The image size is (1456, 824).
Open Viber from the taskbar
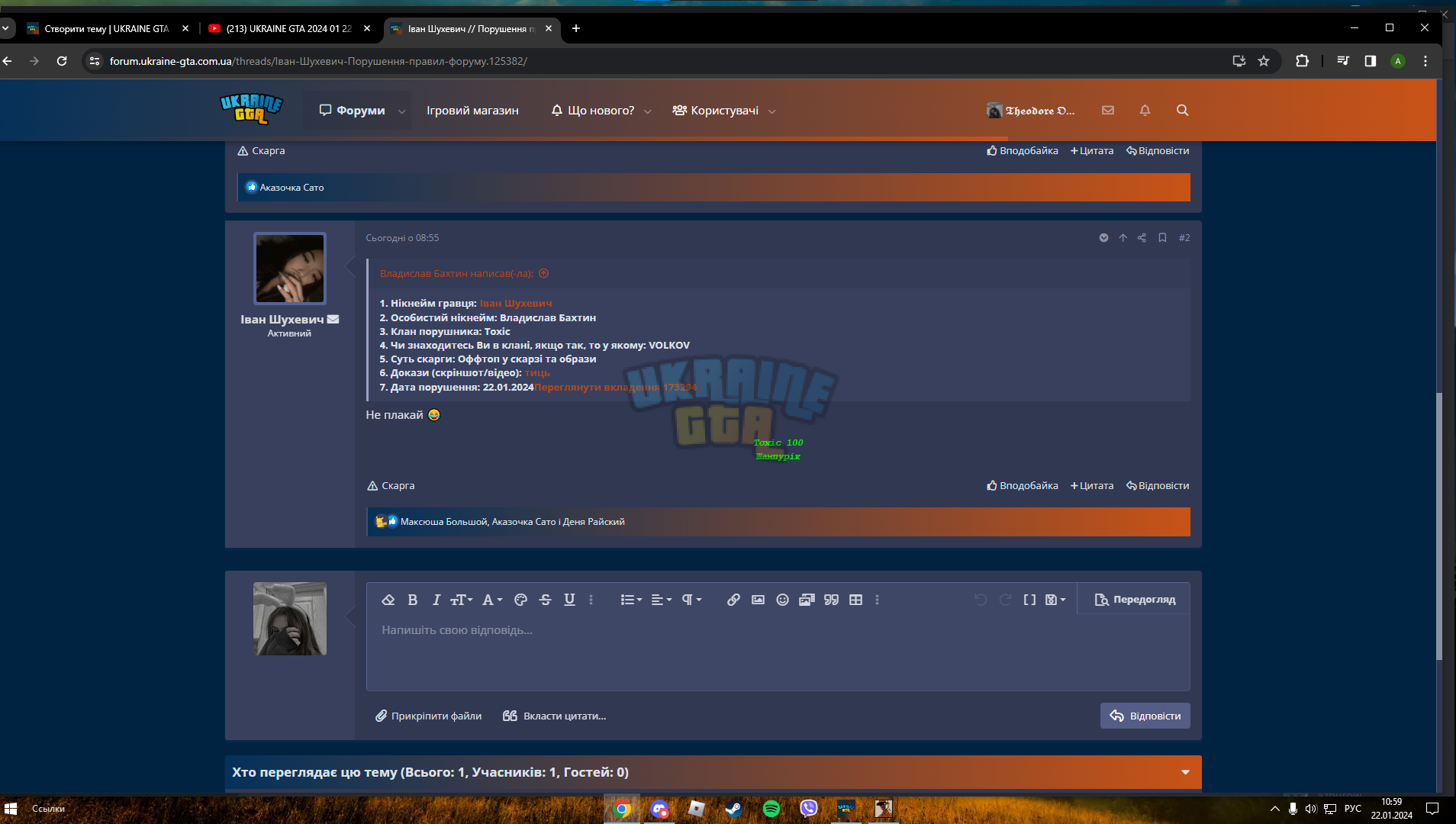click(x=808, y=809)
